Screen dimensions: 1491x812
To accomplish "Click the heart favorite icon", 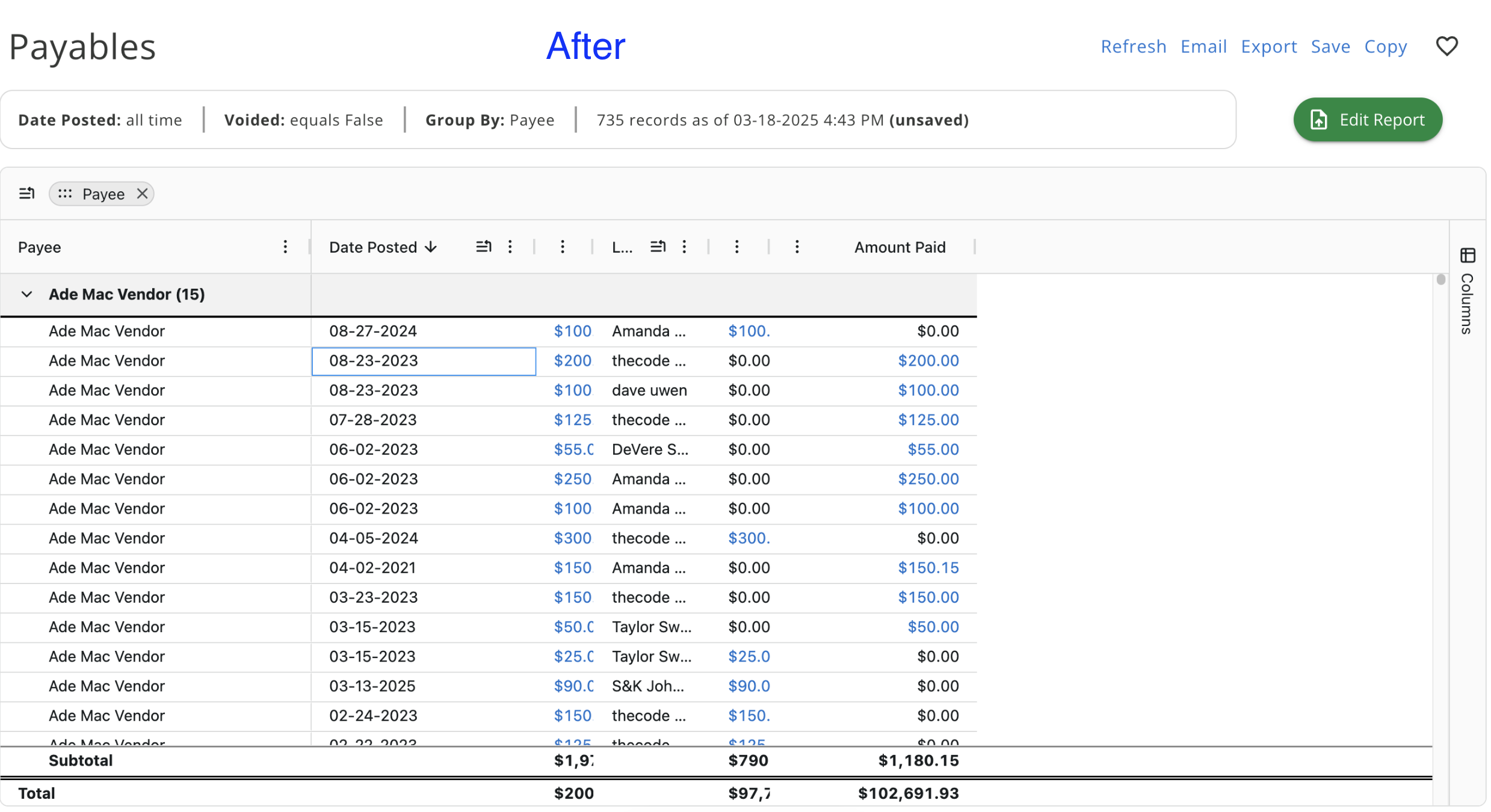I will pos(1446,46).
